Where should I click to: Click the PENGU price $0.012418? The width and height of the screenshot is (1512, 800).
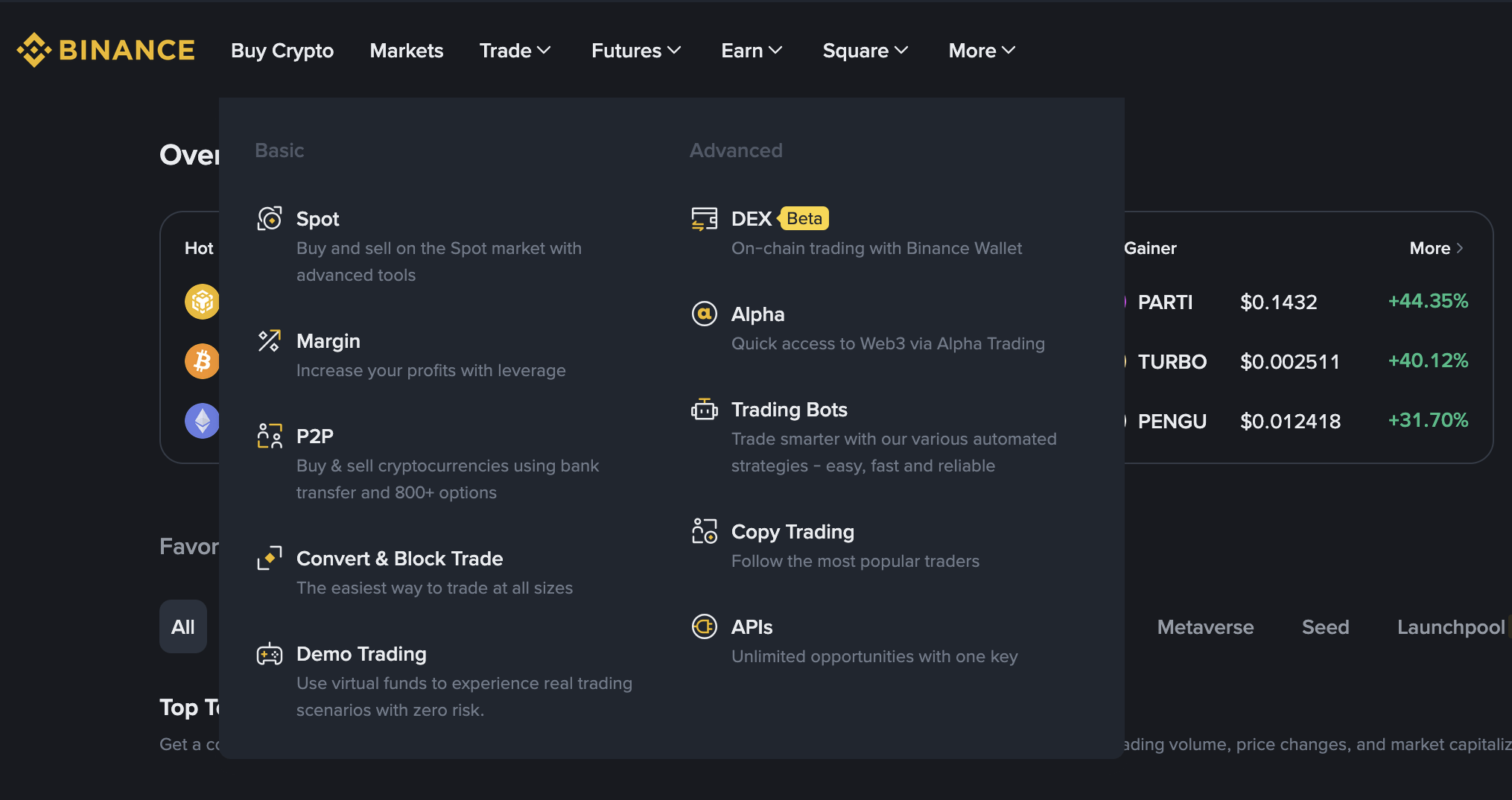coord(1290,421)
